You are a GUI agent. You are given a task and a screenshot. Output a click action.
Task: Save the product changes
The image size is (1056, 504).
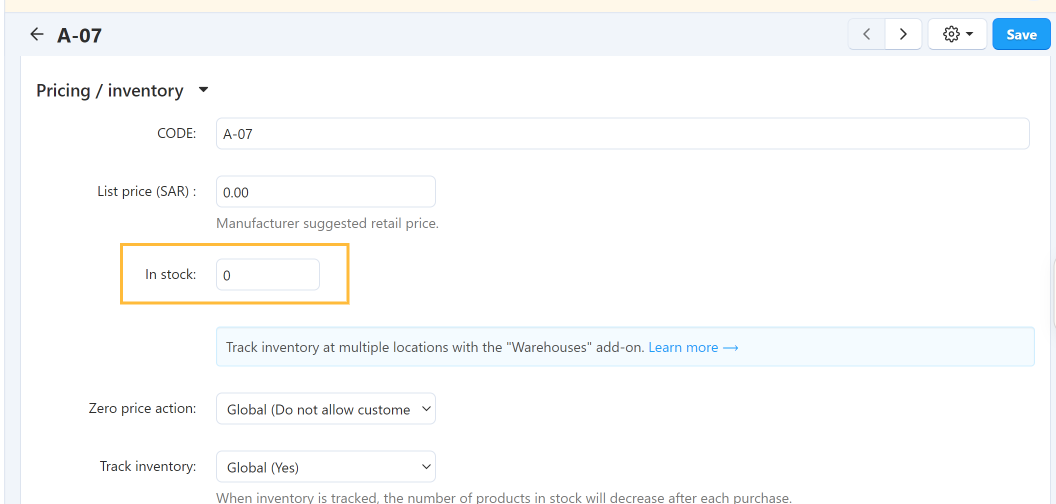pyautogui.click(x=1021, y=34)
